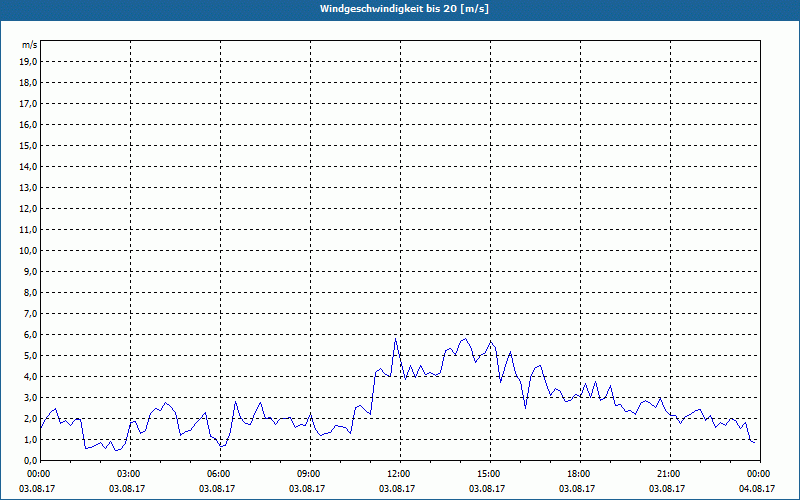This screenshot has height=500, width=800.
Task: Select the "09:00" time label
Action: (311, 474)
